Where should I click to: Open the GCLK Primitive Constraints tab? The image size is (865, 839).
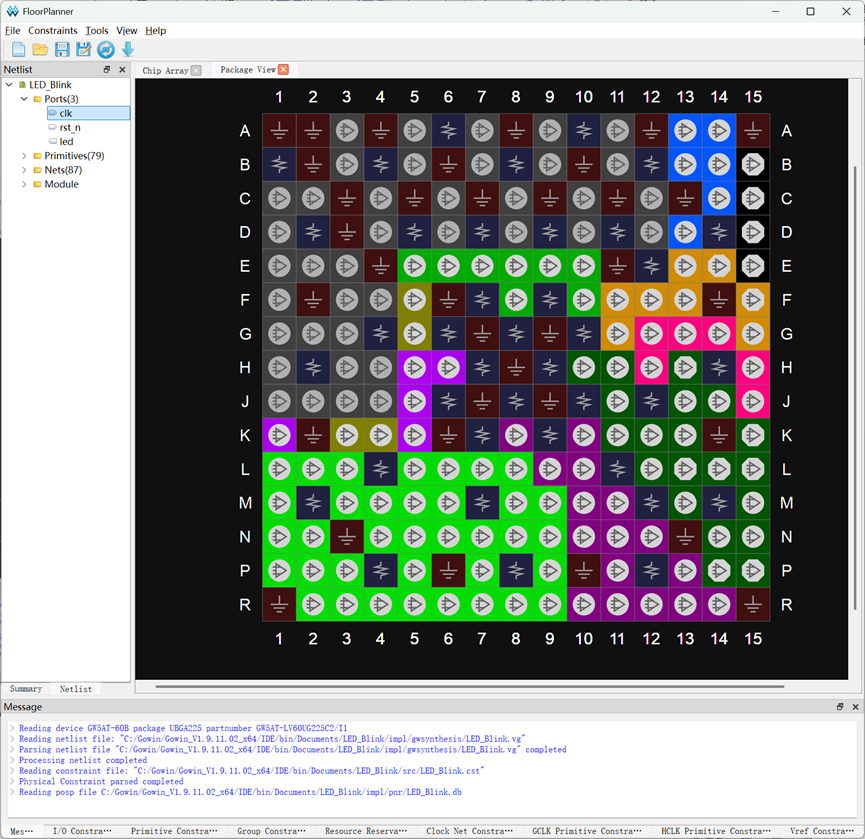coord(587,831)
